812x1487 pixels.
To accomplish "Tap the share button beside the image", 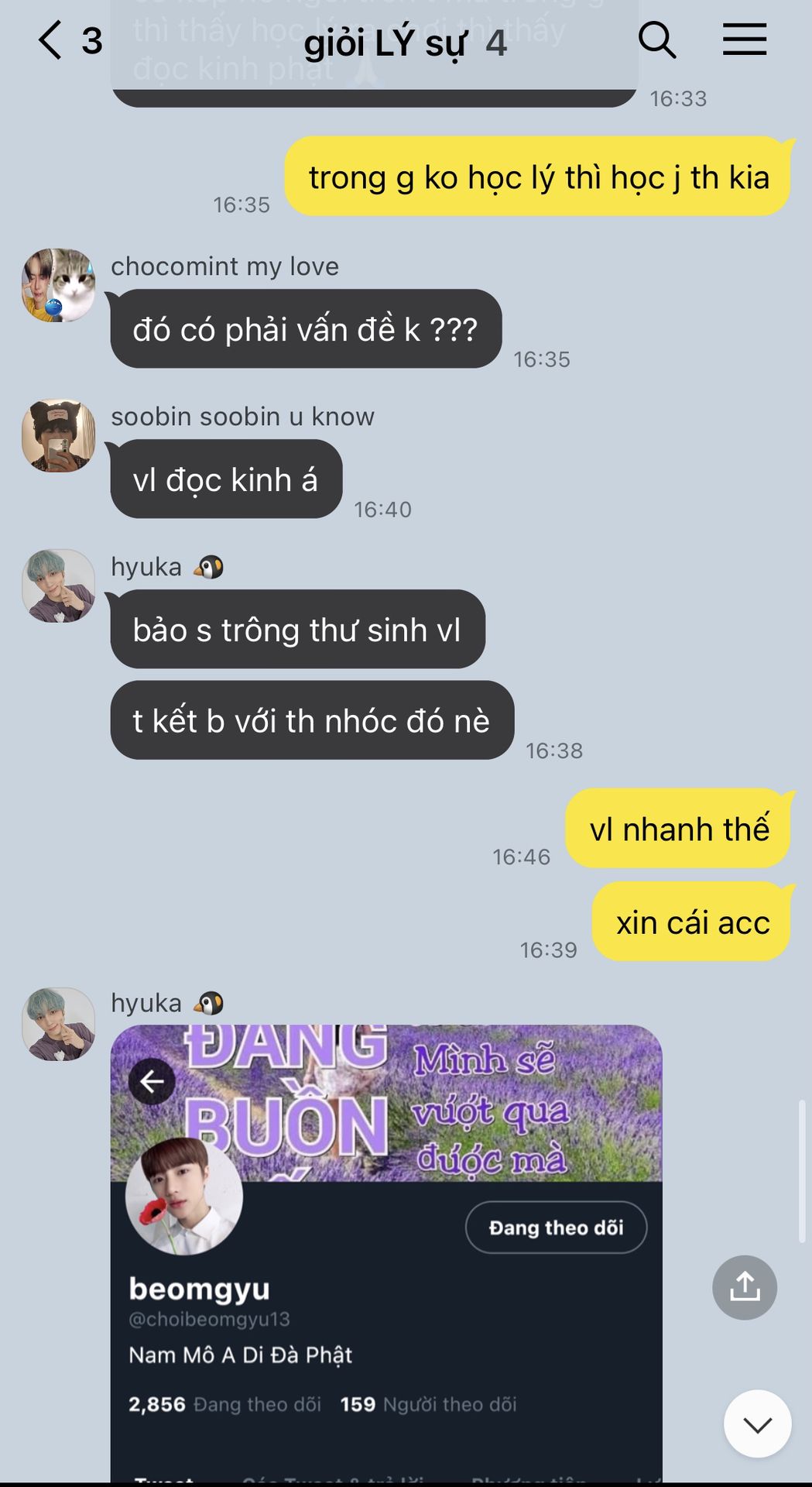I will pyautogui.click(x=745, y=1287).
